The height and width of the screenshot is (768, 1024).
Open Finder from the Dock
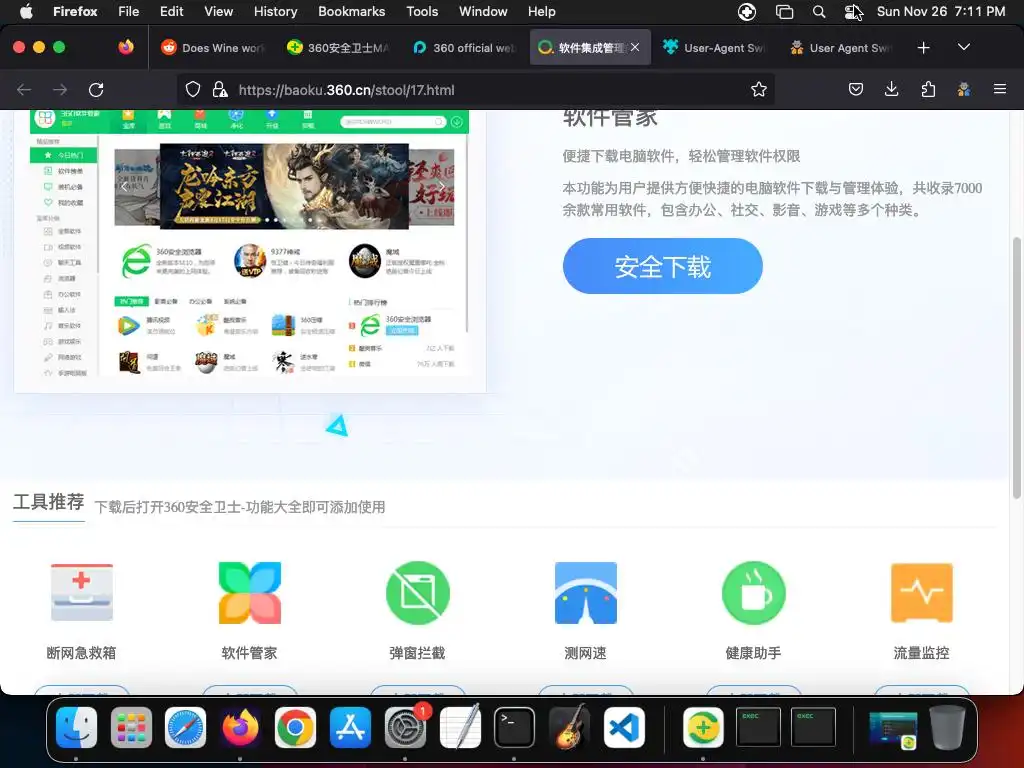point(76,727)
